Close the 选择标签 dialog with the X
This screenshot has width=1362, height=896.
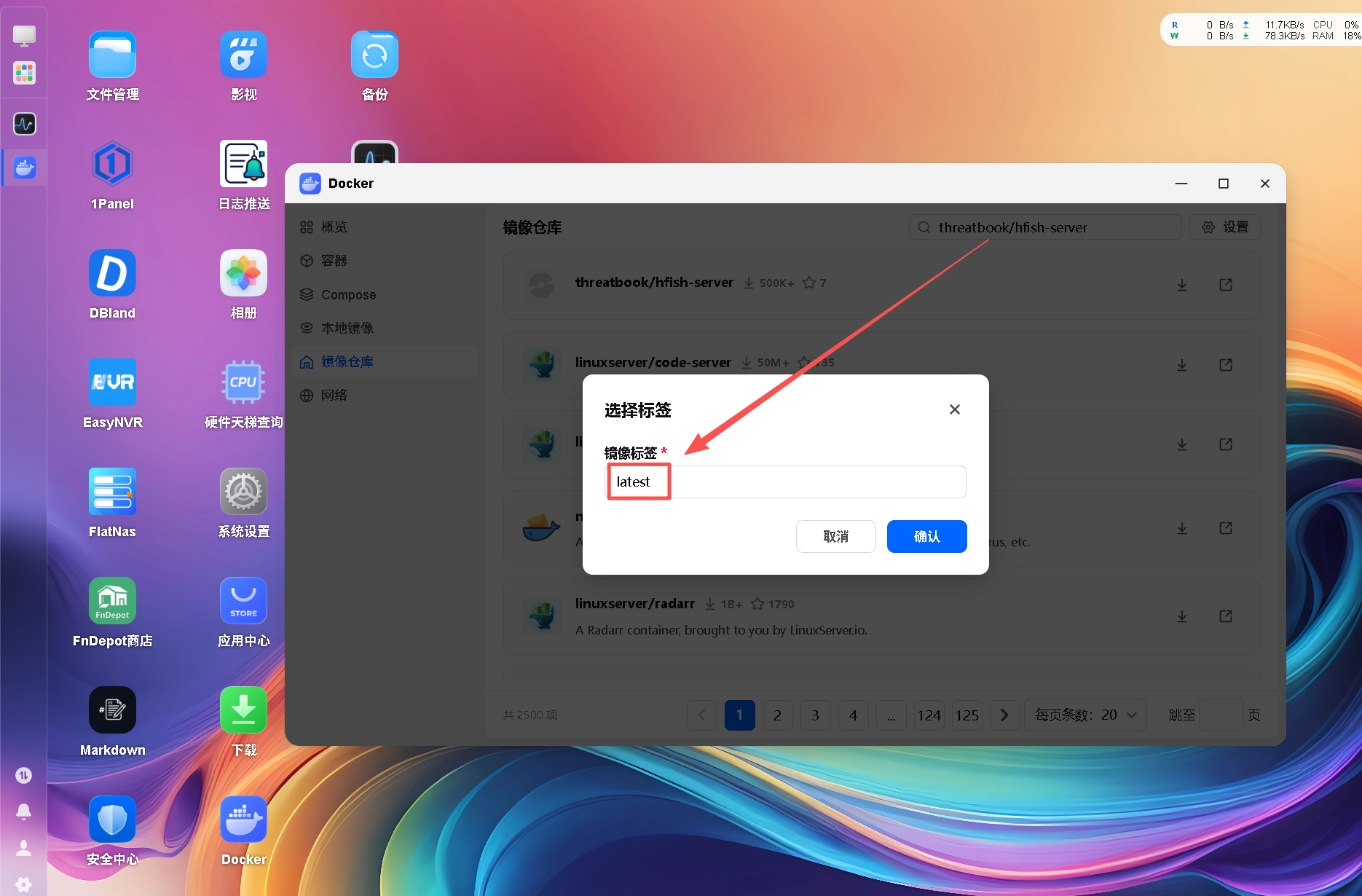(x=954, y=409)
